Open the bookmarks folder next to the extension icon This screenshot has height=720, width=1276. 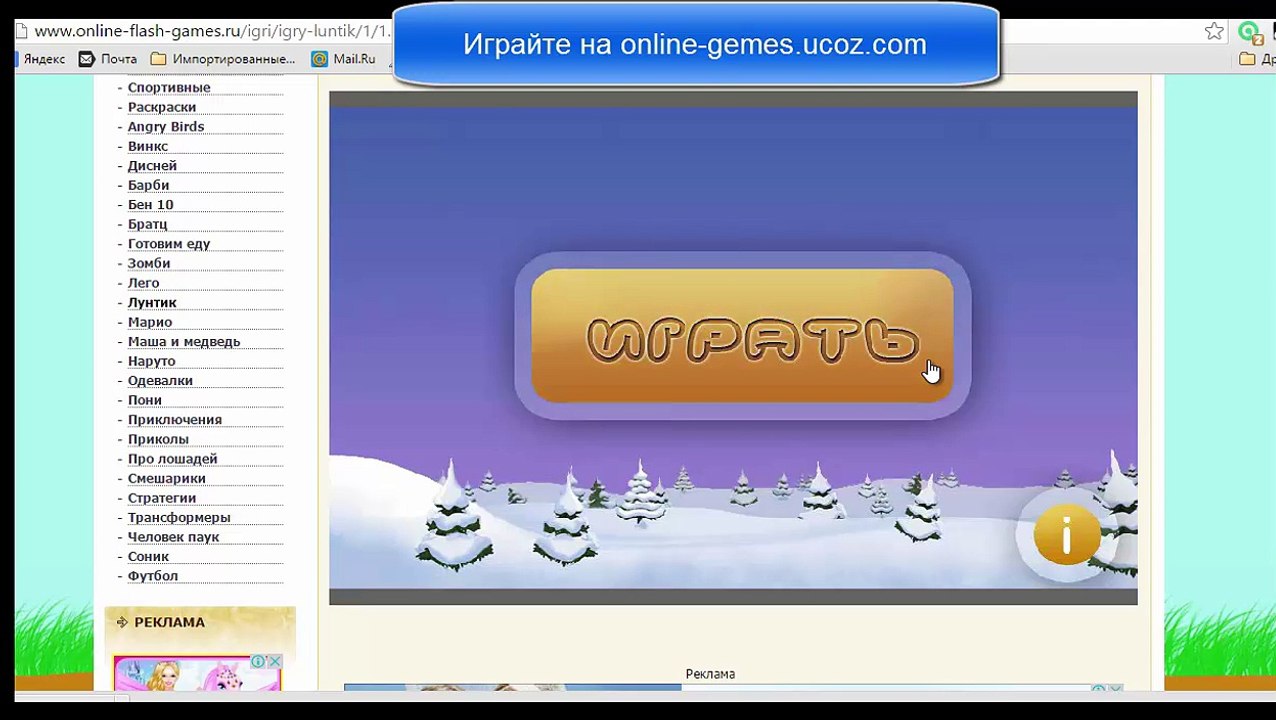coord(1256,59)
